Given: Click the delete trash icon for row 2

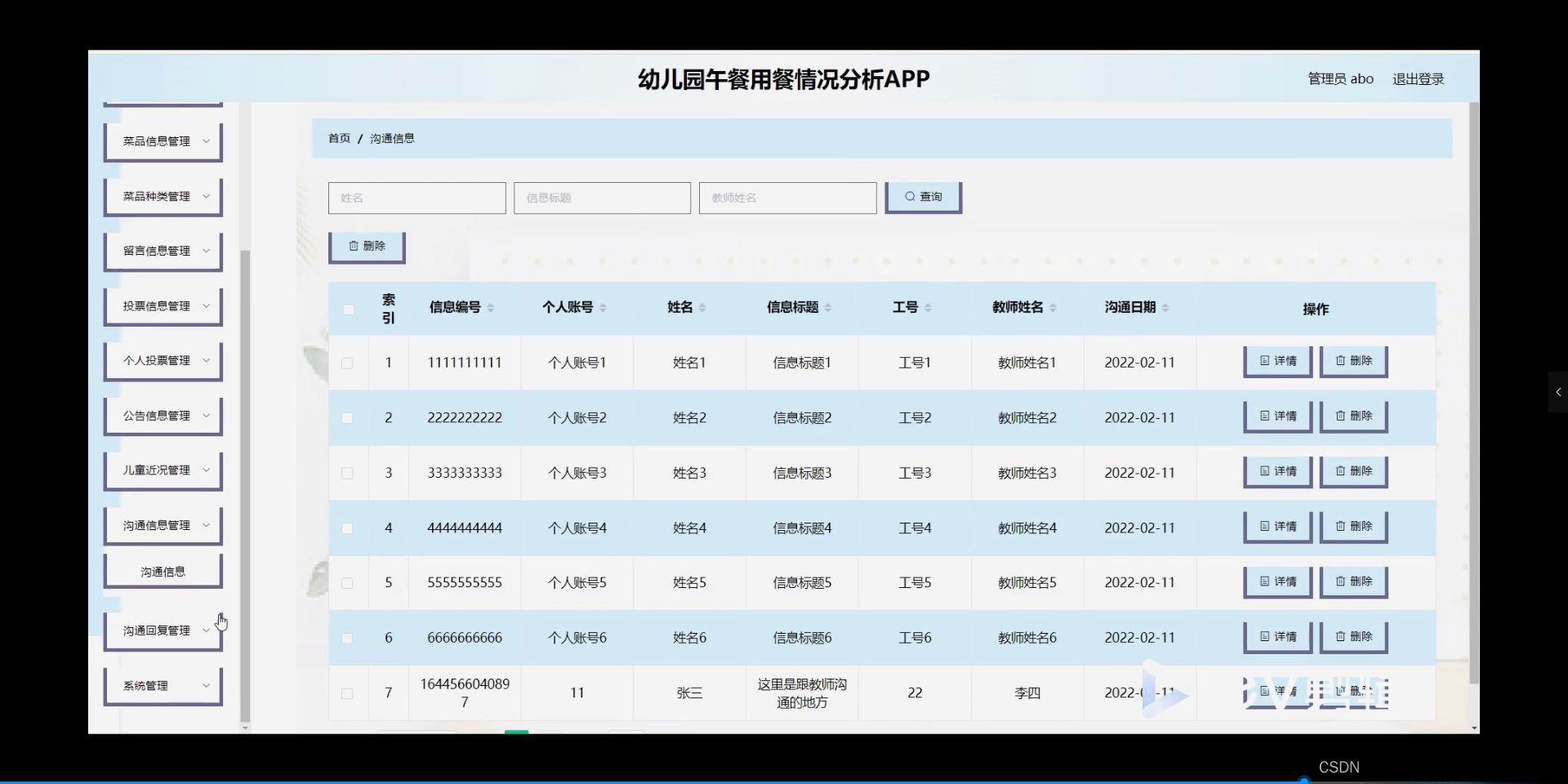Looking at the screenshot, I should tap(1340, 416).
